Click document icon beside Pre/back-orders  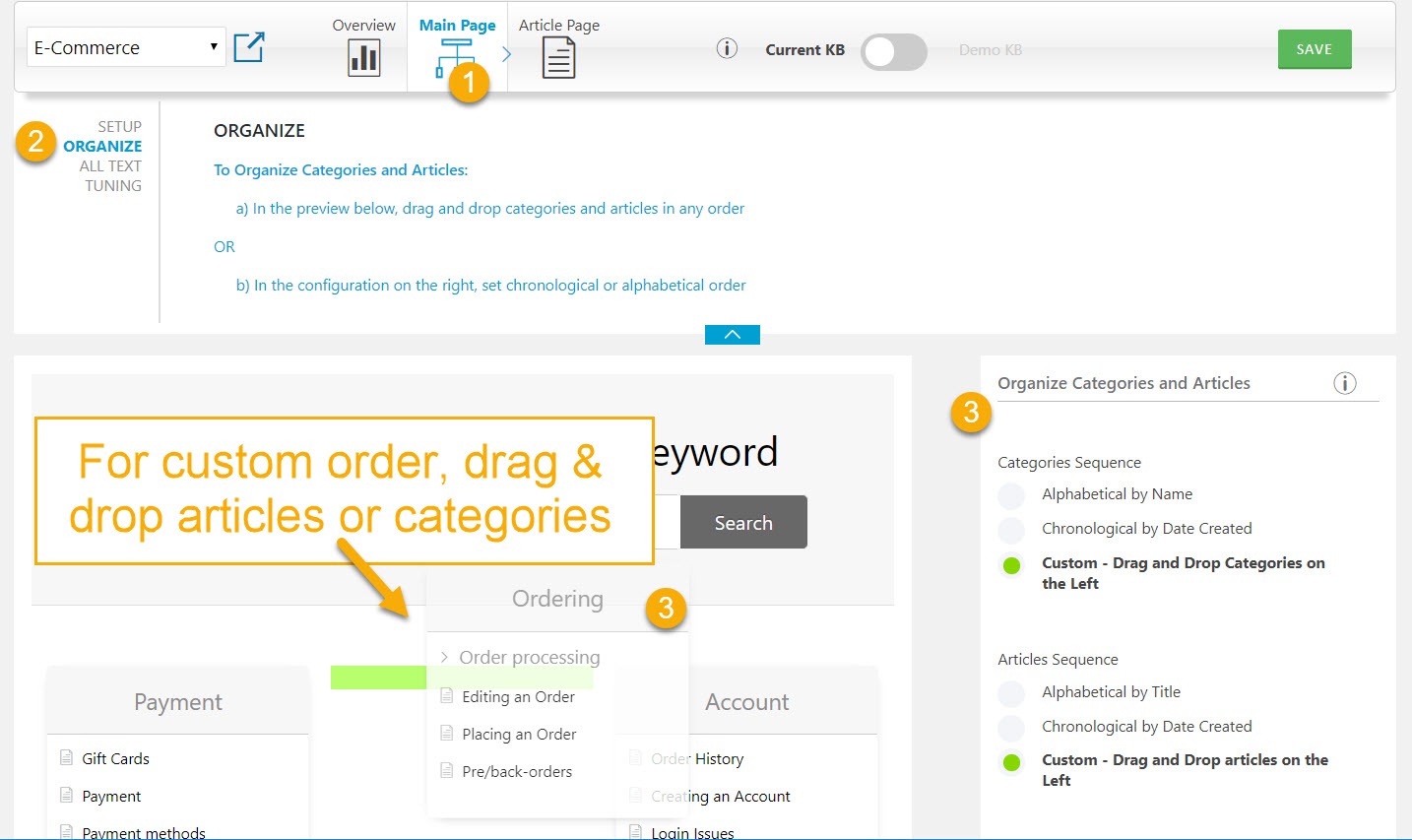[446, 770]
